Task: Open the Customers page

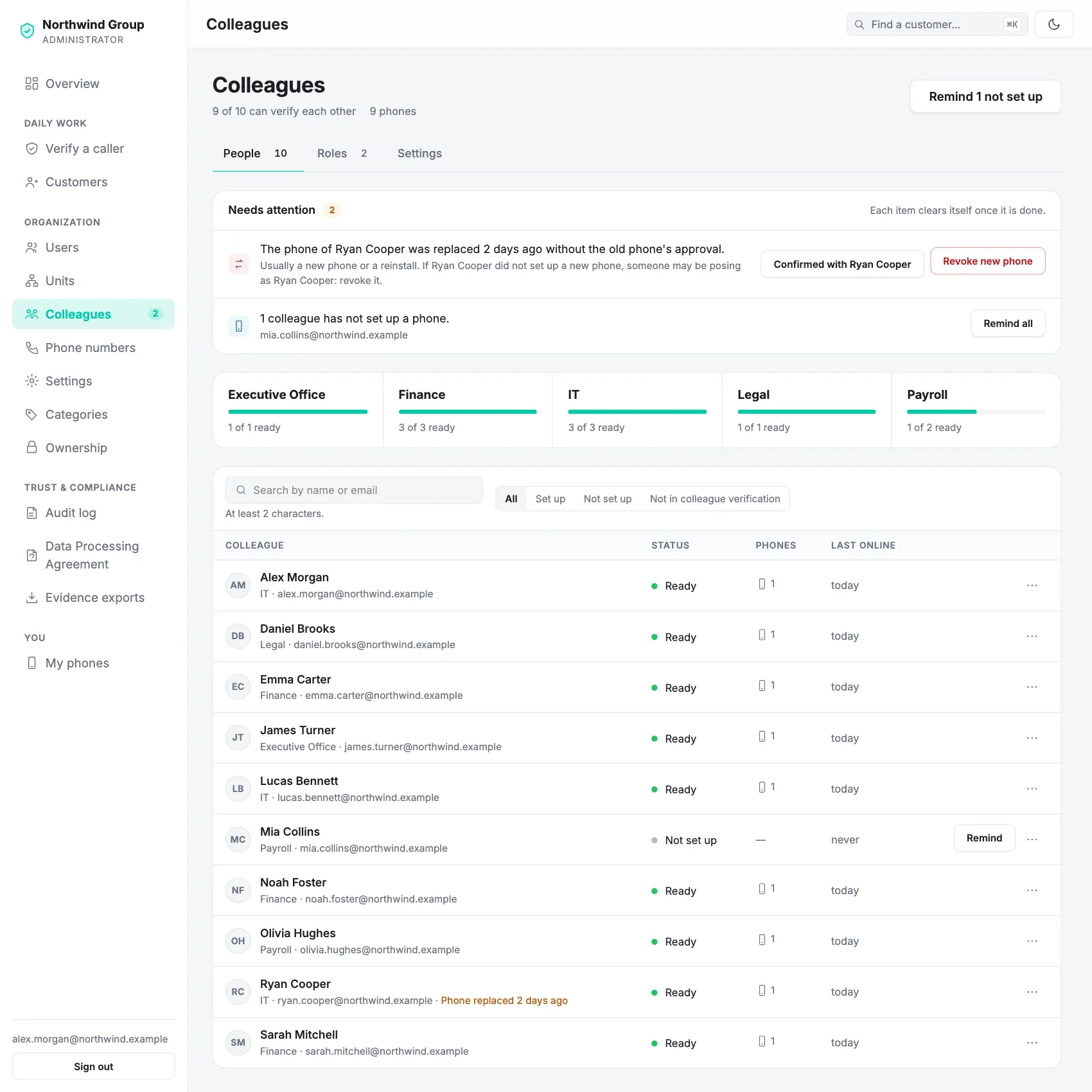Action: (94, 182)
